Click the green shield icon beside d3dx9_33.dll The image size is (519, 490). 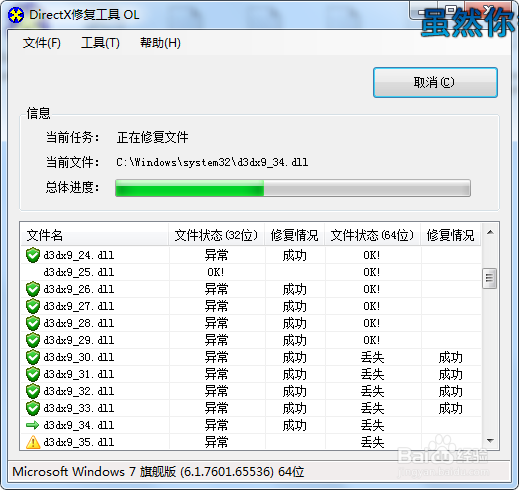[33, 408]
